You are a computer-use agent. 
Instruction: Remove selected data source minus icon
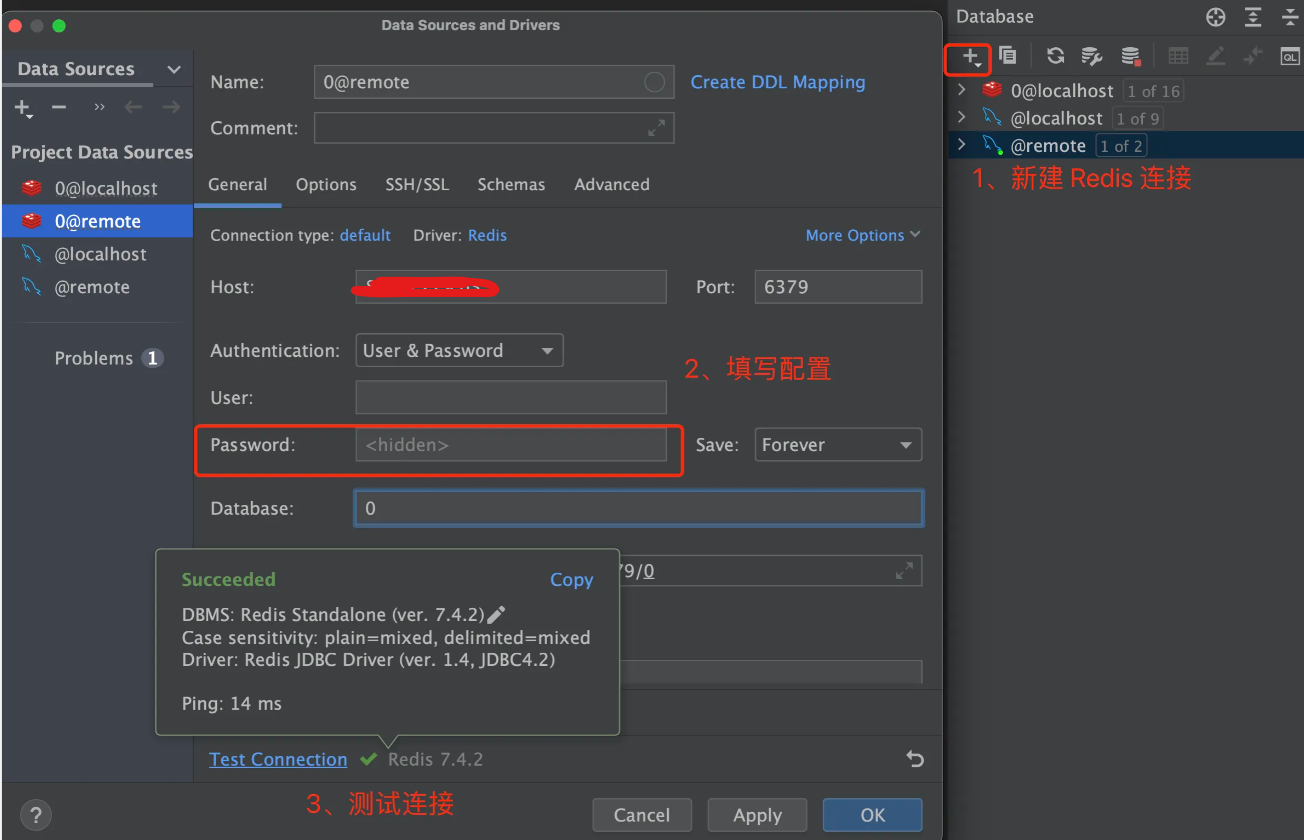(59, 107)
